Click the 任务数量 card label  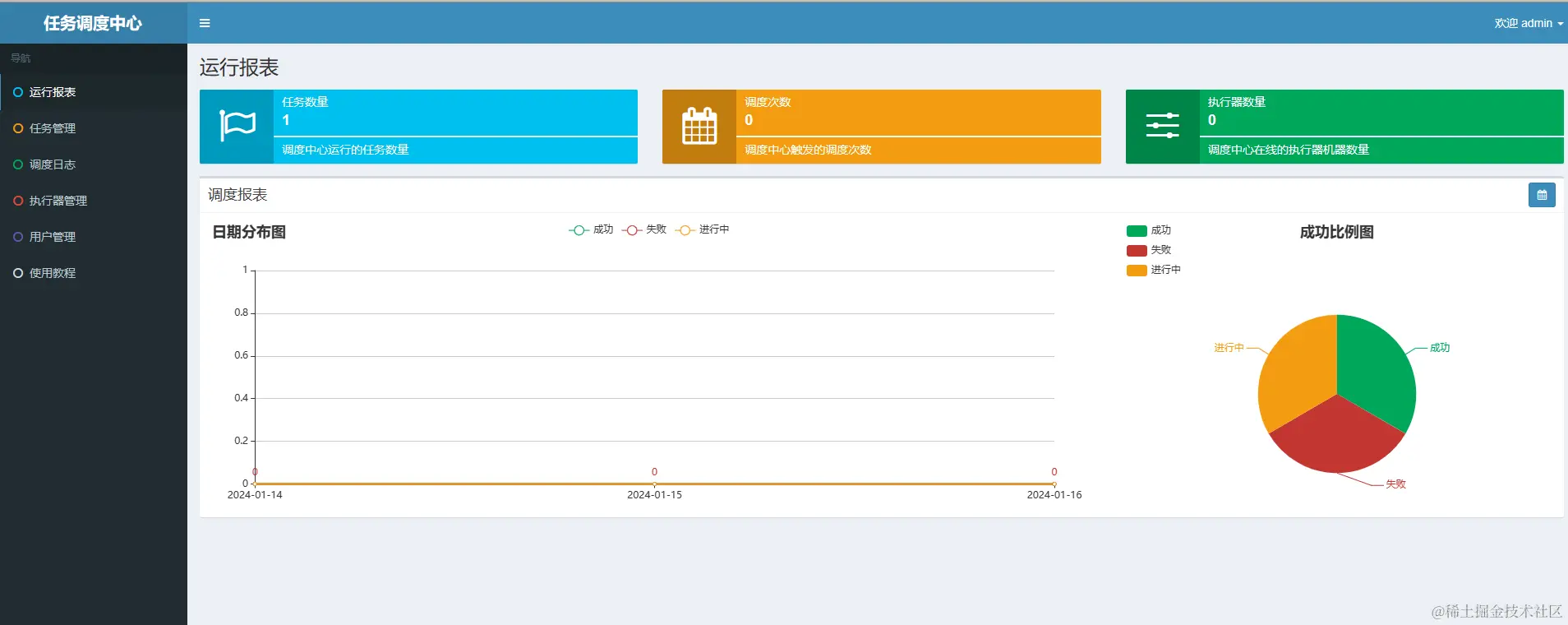click(305, 102)
